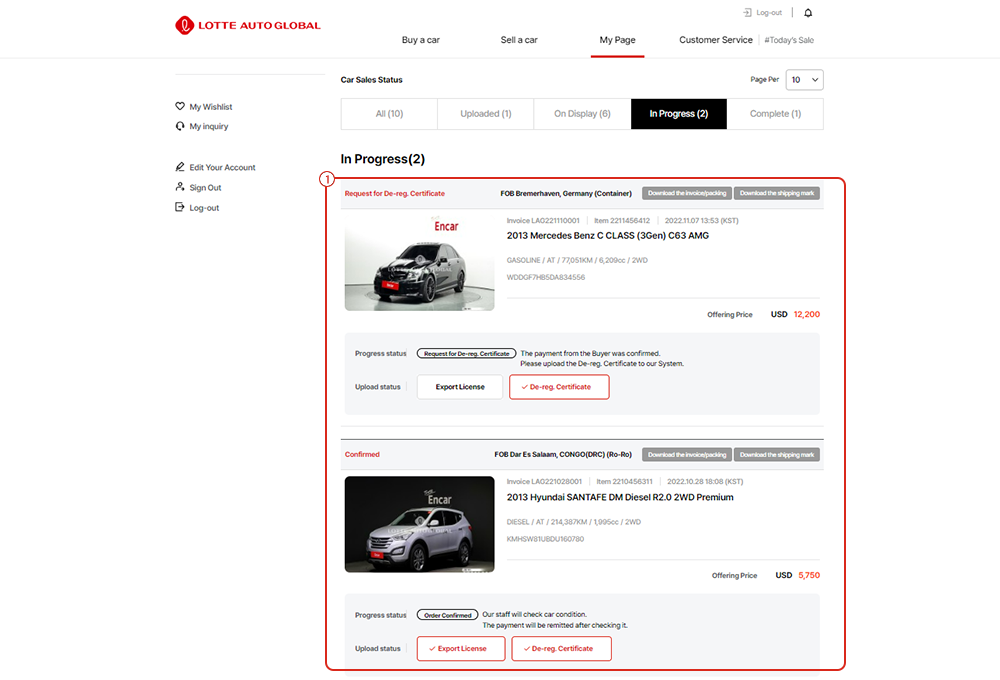The width and height of the screenshot is (1000, 680).
Task: Download shipping mark for the Mercedes Benz order
Action: point(777,193)
